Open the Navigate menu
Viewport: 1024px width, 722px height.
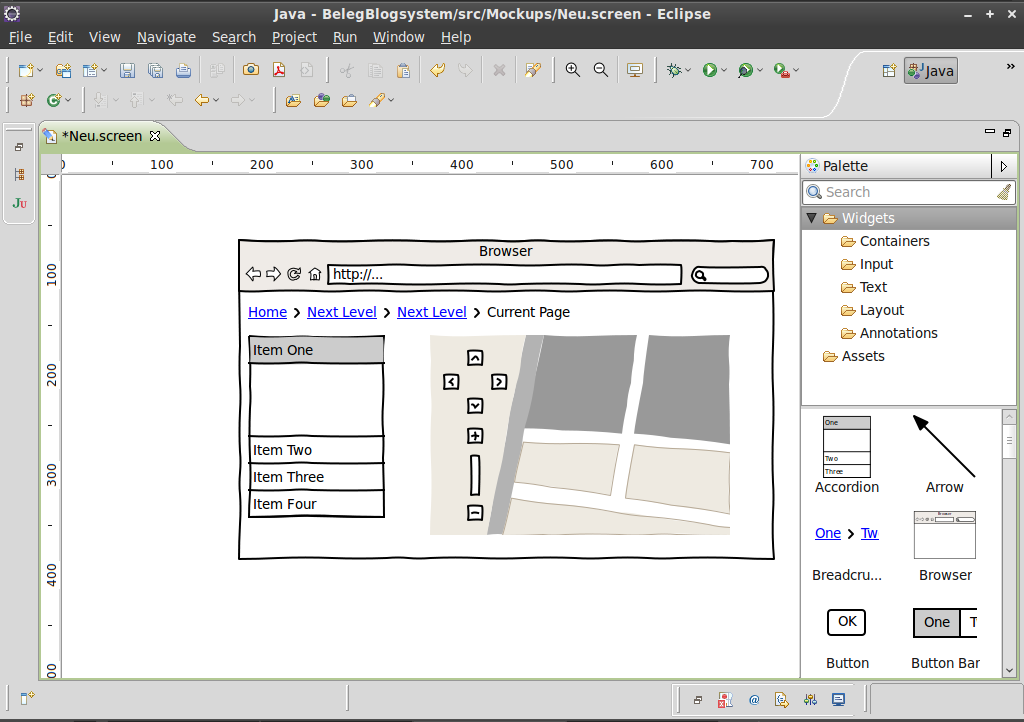point(166,37)
